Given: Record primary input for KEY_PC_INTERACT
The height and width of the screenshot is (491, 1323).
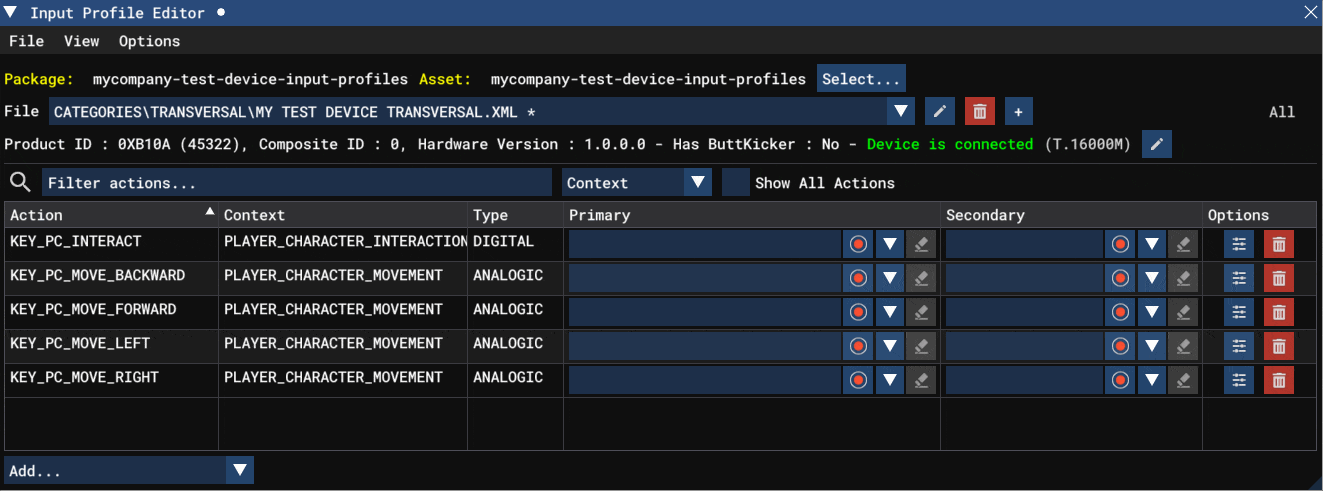Looking at the screenshot, I should pos(858,244).
